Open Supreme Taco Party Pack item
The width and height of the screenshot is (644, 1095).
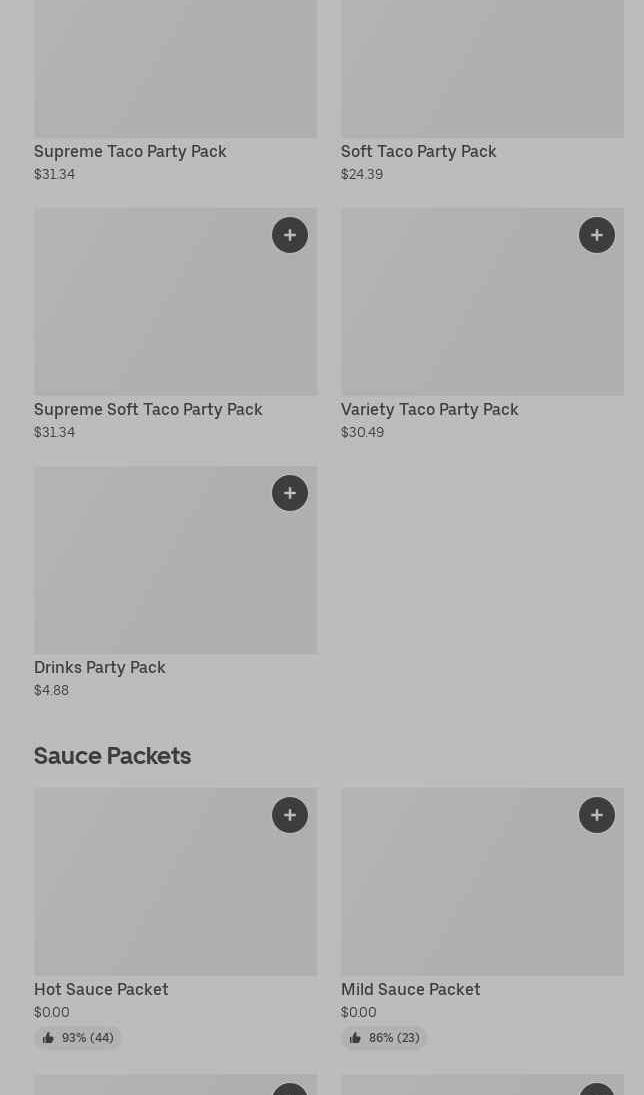(130, 151)
